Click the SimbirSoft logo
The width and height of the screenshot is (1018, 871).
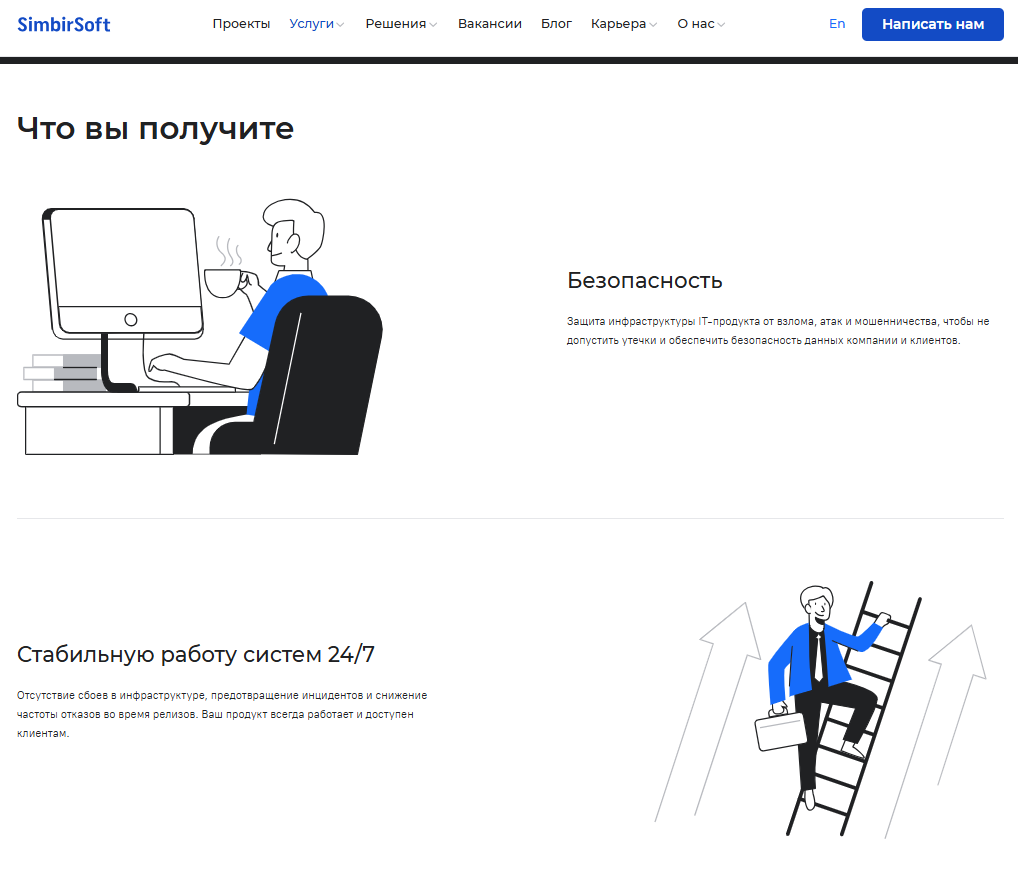tap(64, 23)
